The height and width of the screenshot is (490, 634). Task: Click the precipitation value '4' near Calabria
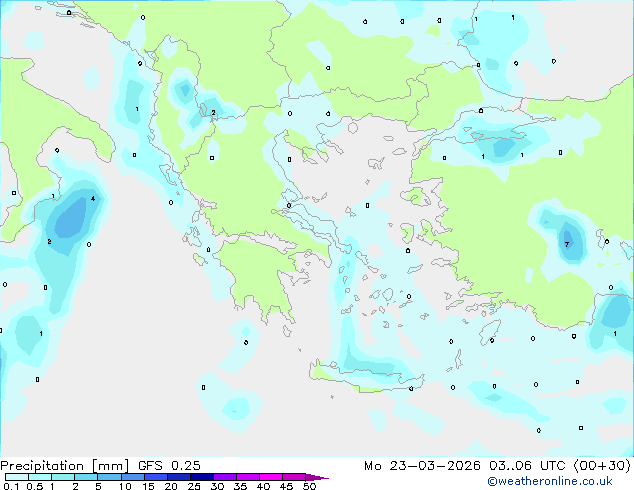(93, 199)
